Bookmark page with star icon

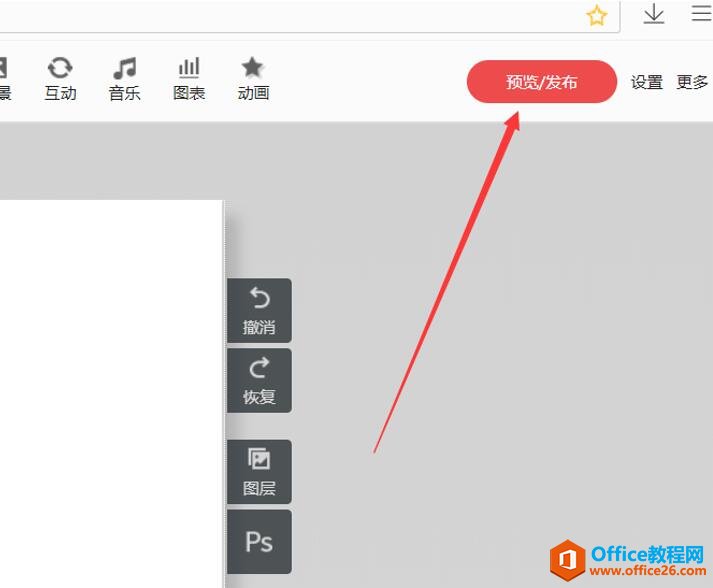pyautogui.click(x=597, y=16)
